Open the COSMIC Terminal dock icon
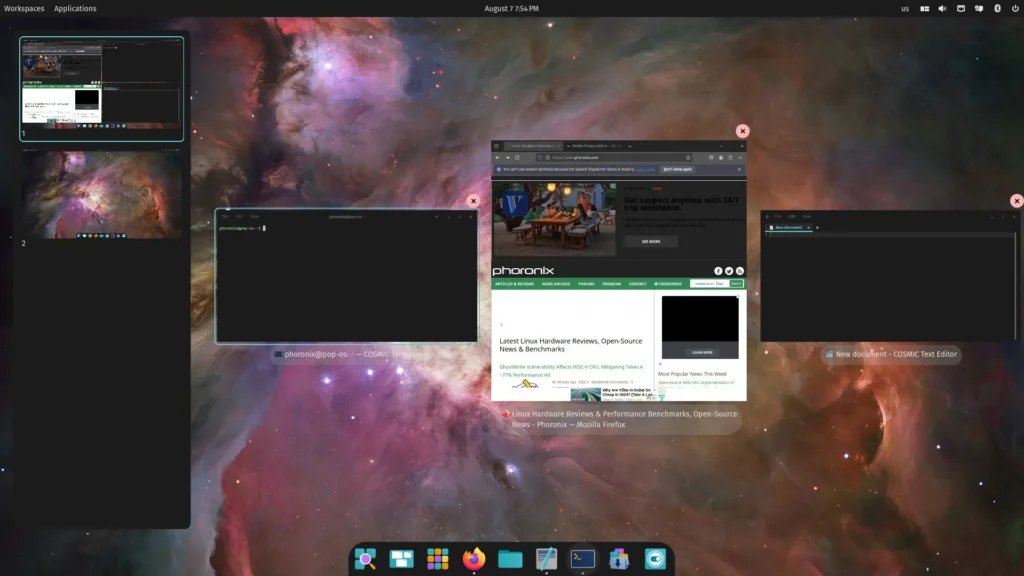The height and width of the screenshot is (576, 1024). (x=583, y=559)
